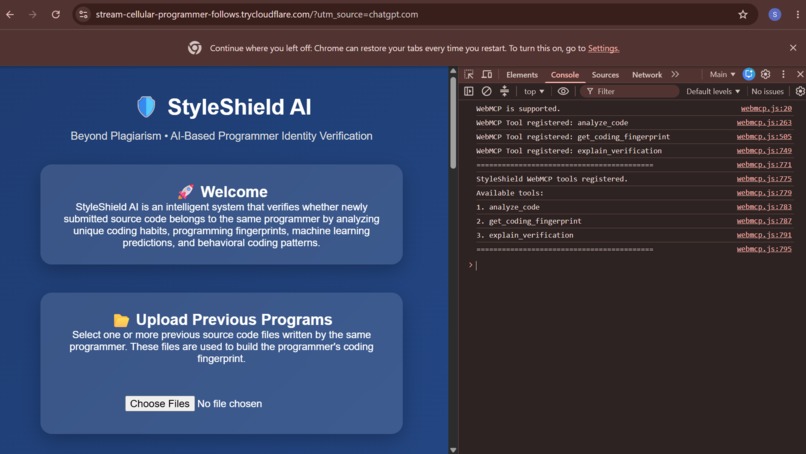
Task: Click the 'No file chosen' label
Action: point(229,404)
